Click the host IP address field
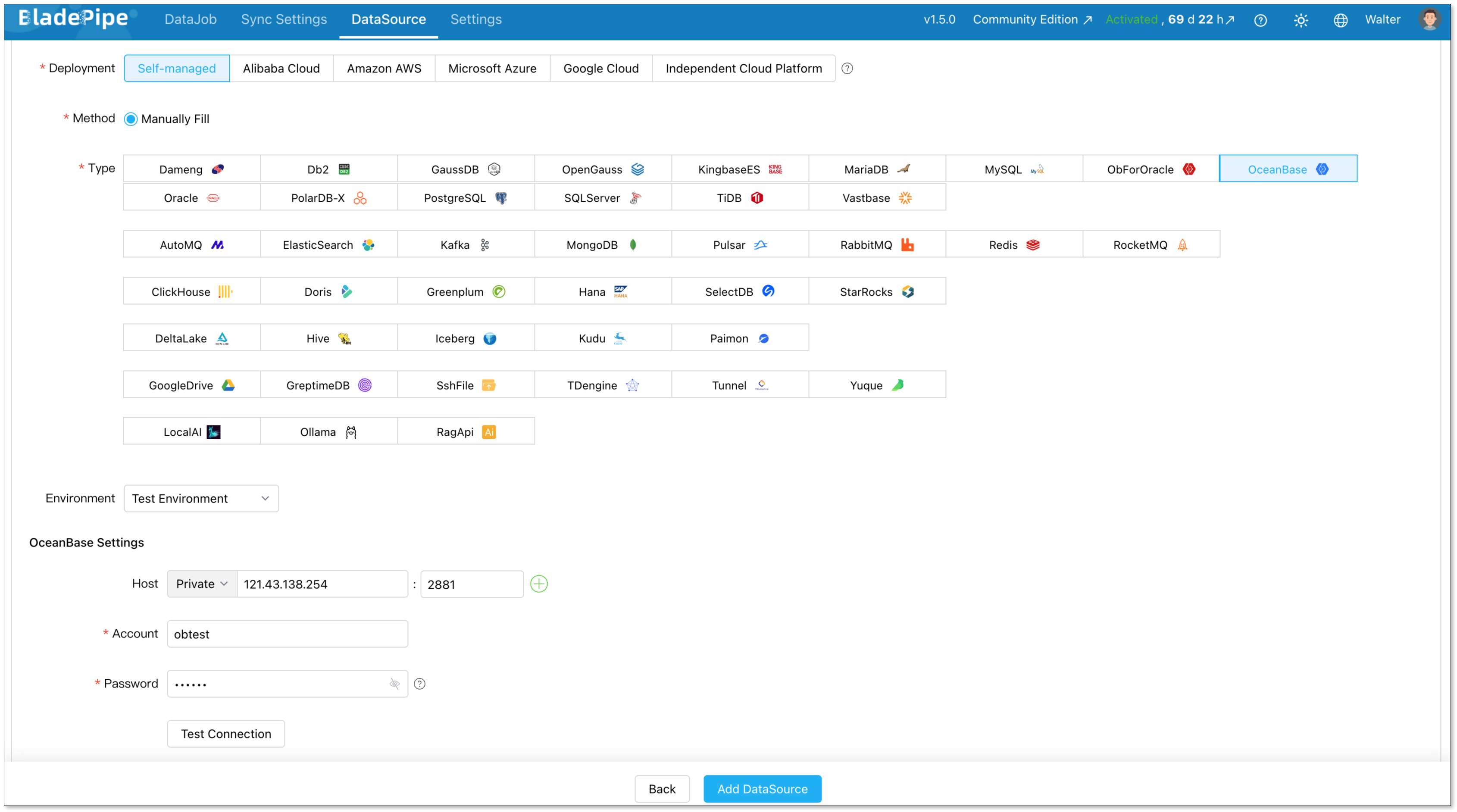1457x812 pixels. tap(322, 584)
